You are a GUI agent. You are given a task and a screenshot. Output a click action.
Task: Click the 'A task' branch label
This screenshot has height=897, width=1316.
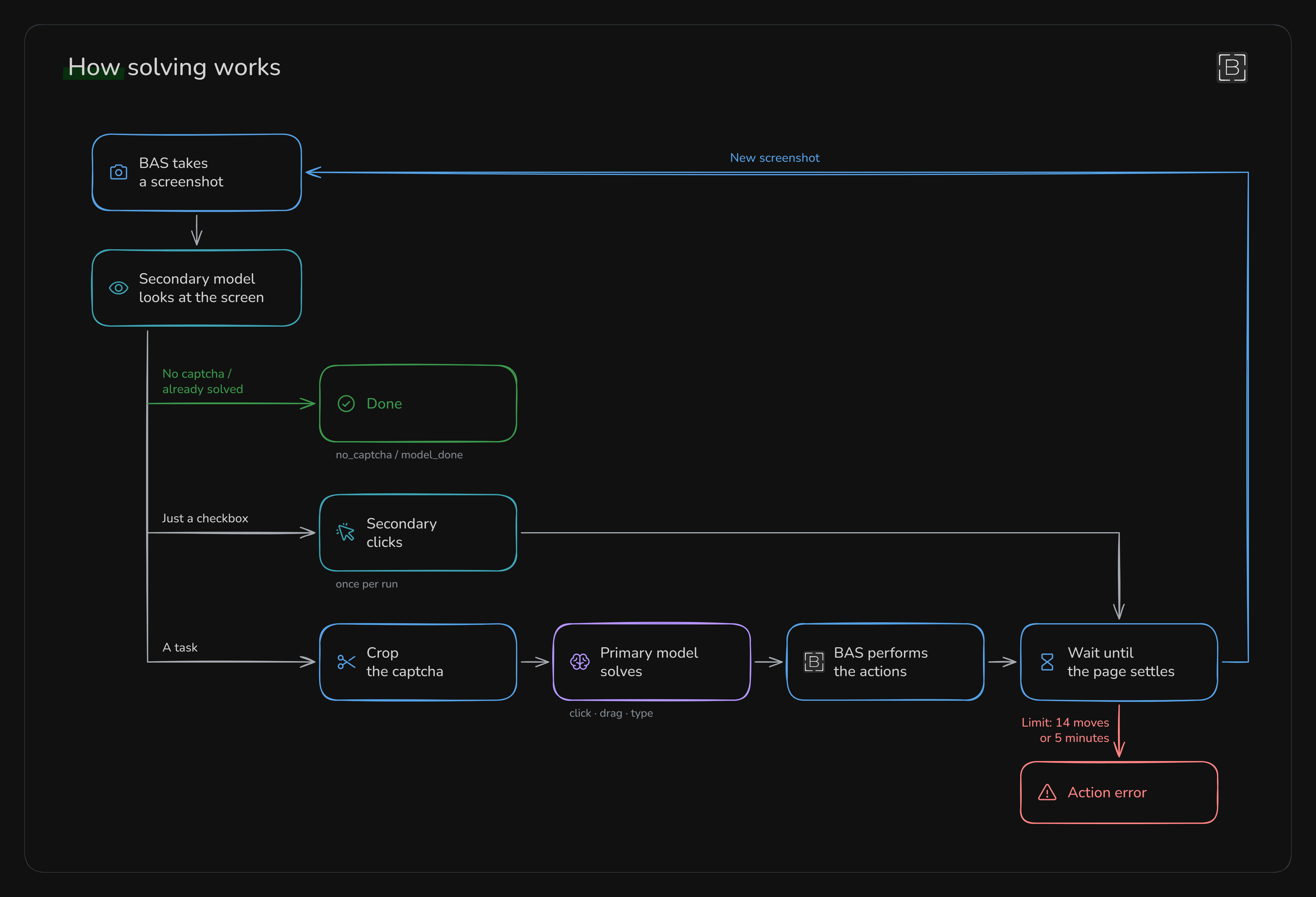[x=180, y=647]
